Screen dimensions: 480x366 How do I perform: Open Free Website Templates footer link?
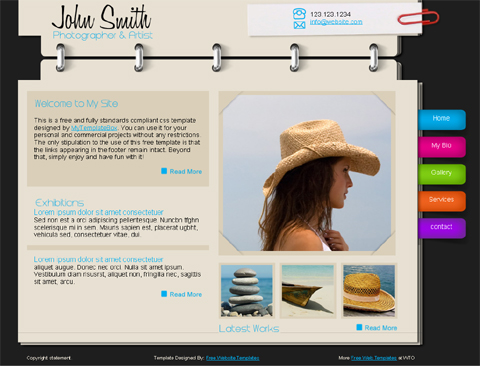[232, 358]
